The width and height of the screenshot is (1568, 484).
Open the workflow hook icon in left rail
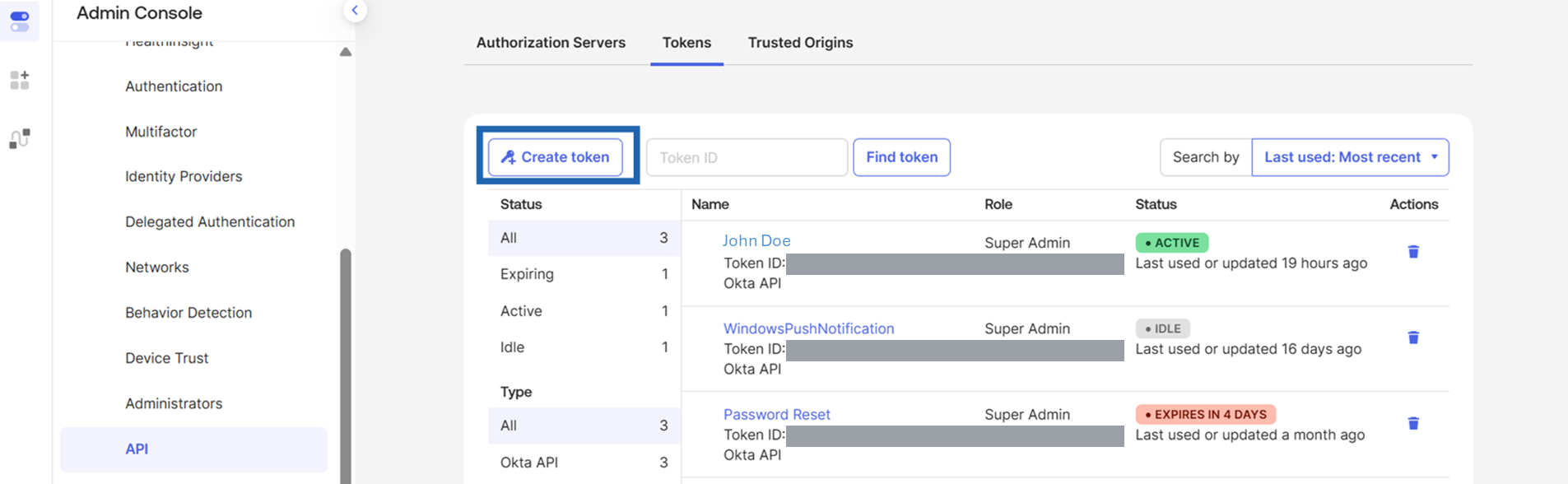[x=20, y=138]
